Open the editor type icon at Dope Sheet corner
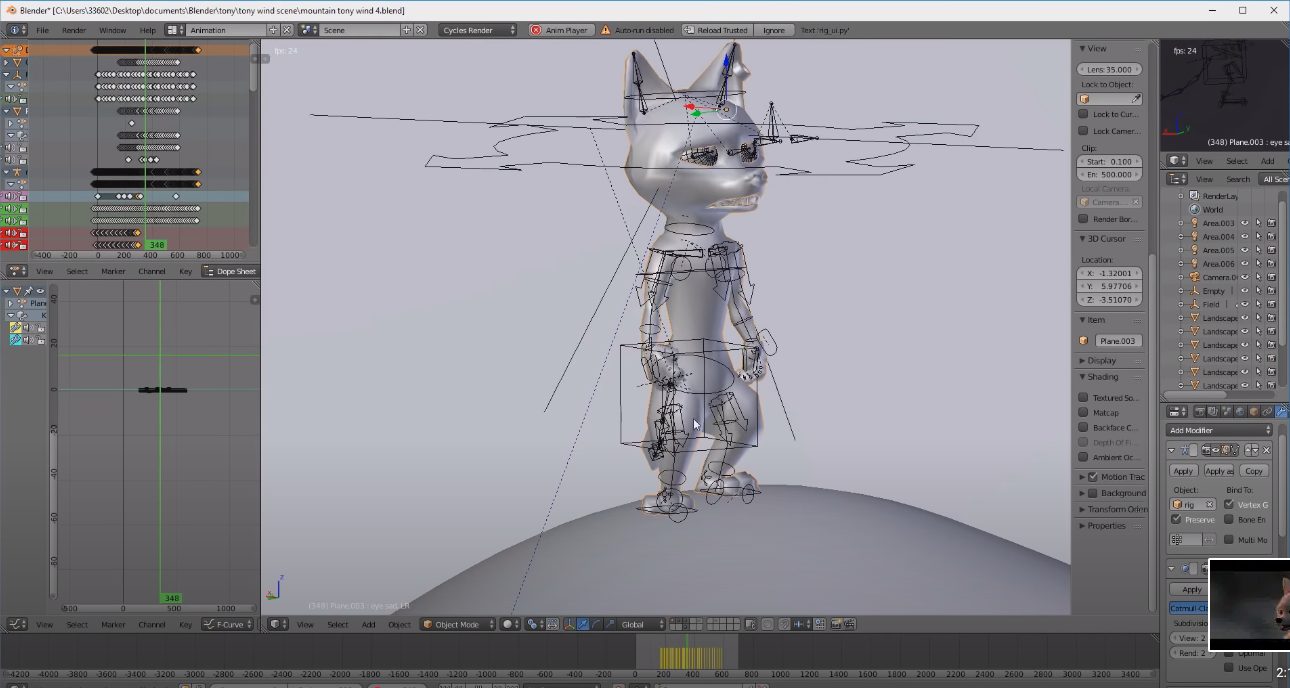 click(16, 270)
